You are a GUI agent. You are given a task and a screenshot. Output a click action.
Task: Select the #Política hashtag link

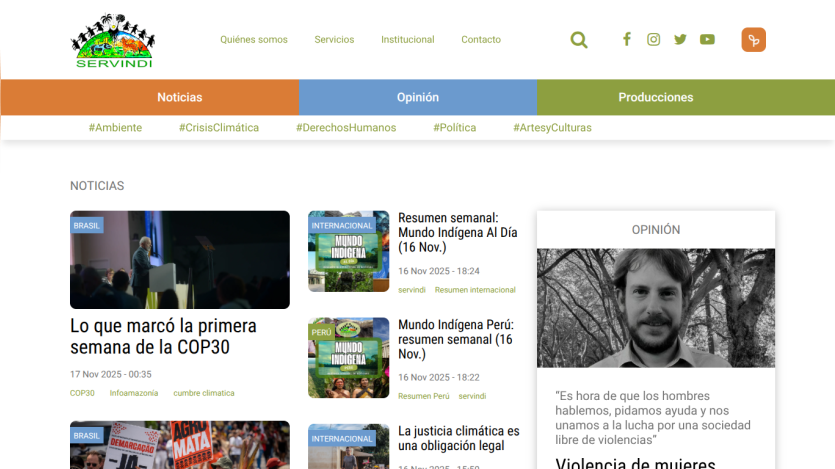(x=455, y=128)
